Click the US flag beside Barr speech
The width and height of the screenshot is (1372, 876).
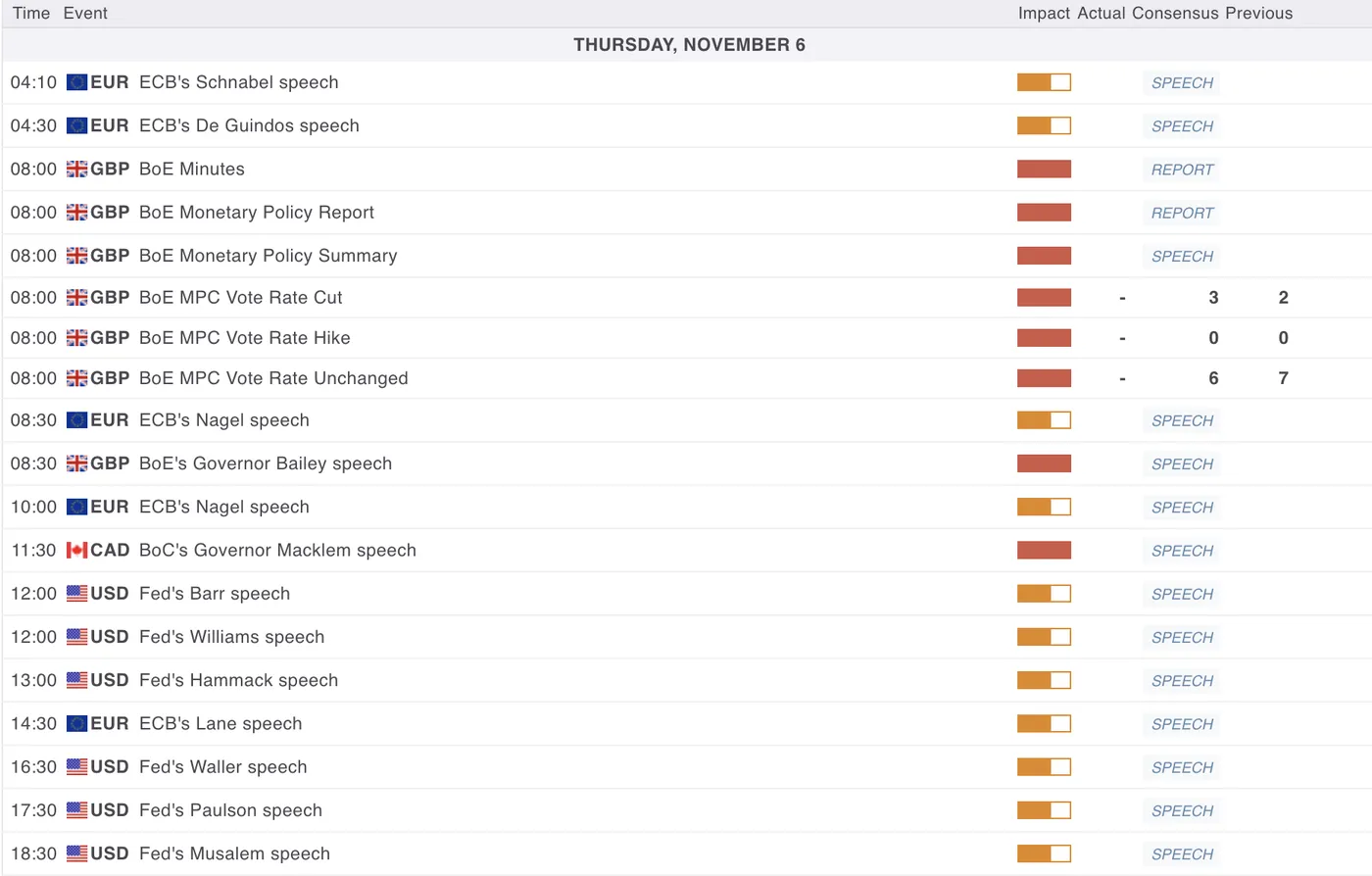(76, 594)
